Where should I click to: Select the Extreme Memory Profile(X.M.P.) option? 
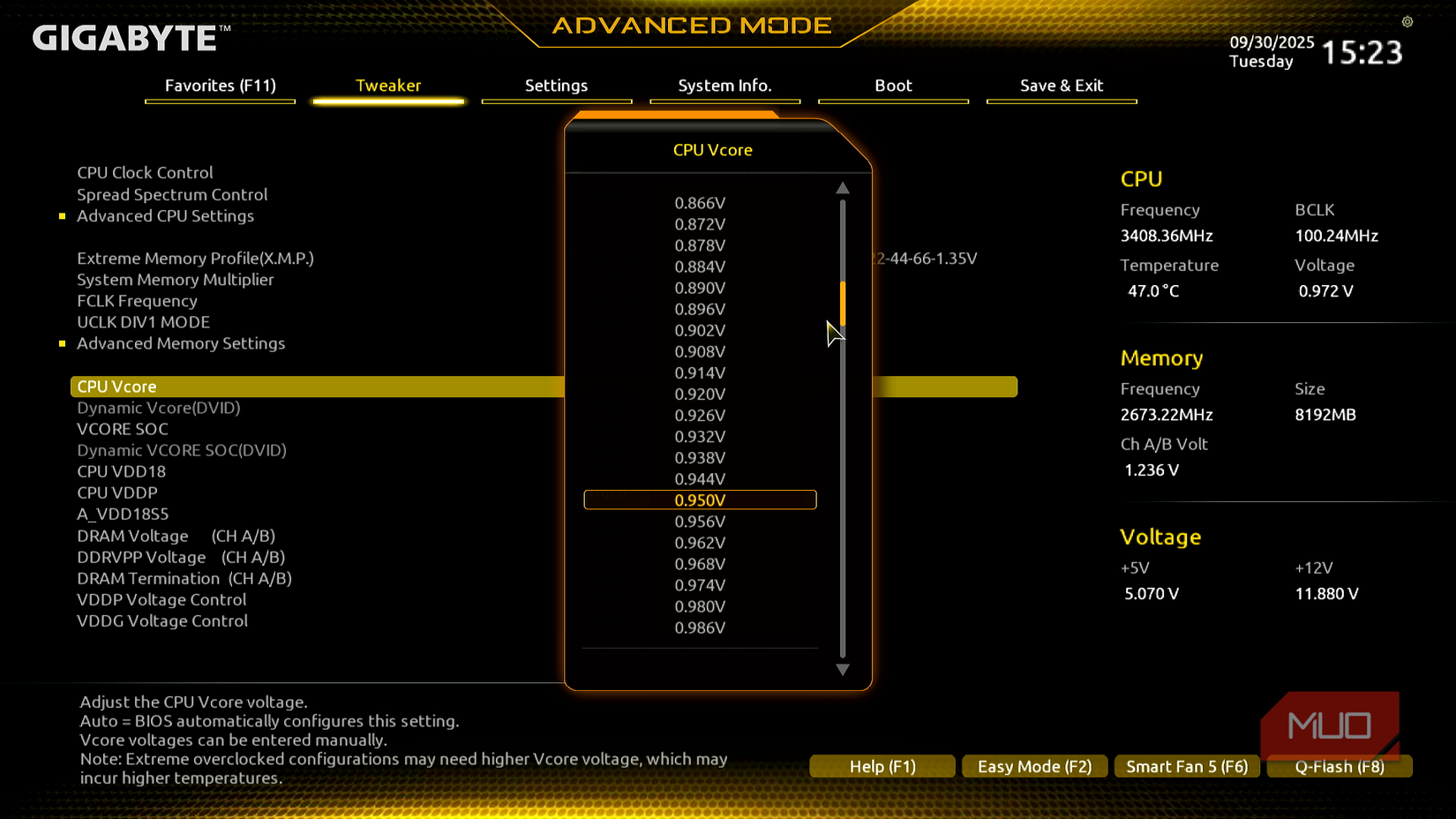[195, 259]
